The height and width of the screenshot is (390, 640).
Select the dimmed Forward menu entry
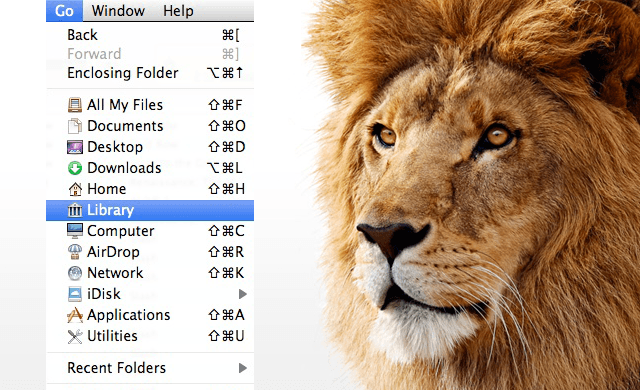click(x=94, y=54)
